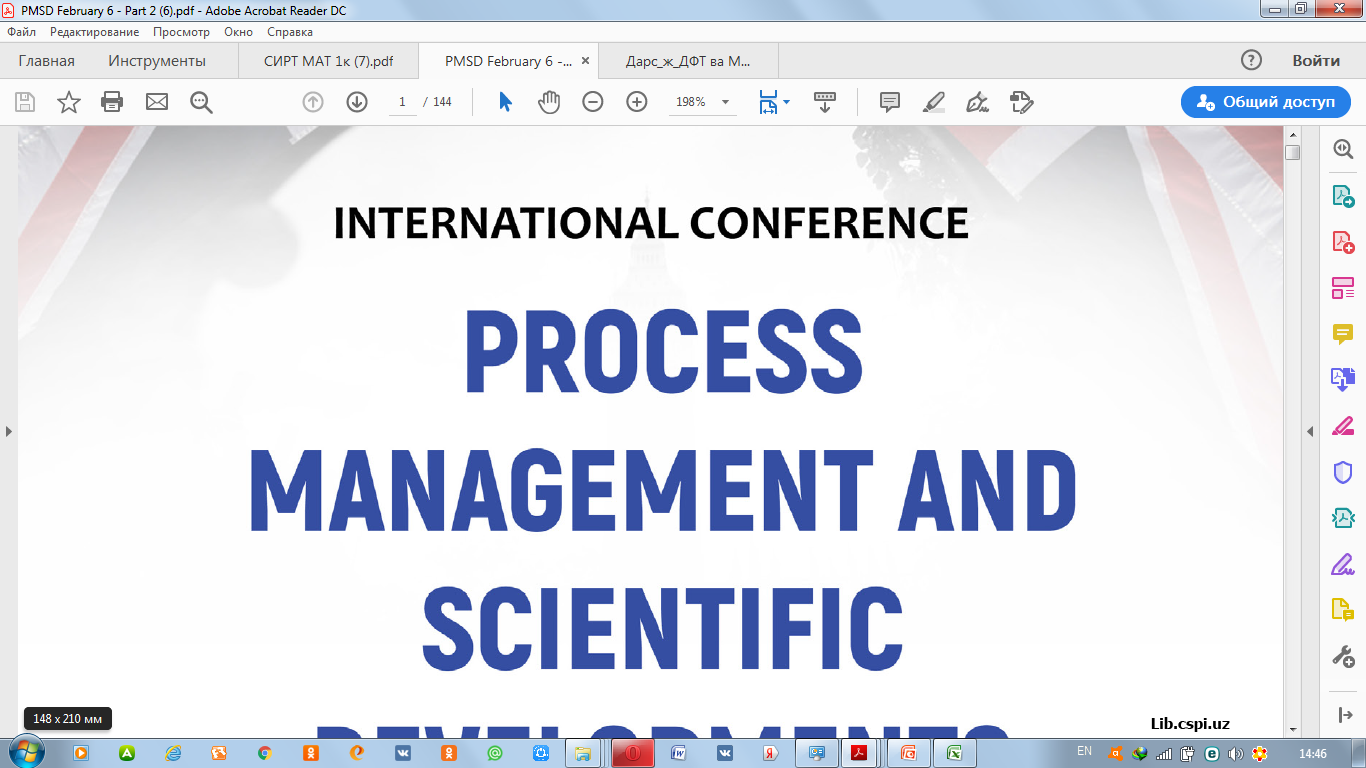The height and width of the screenshot is (768, 1366).
Task: Click the Войти sign-in button
Action: pos(1315,61)
